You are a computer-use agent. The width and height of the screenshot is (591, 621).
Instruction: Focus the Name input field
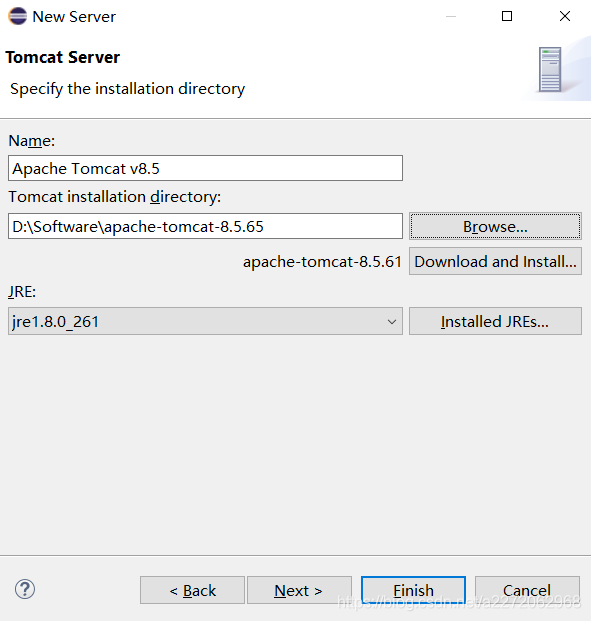(205, 168)
